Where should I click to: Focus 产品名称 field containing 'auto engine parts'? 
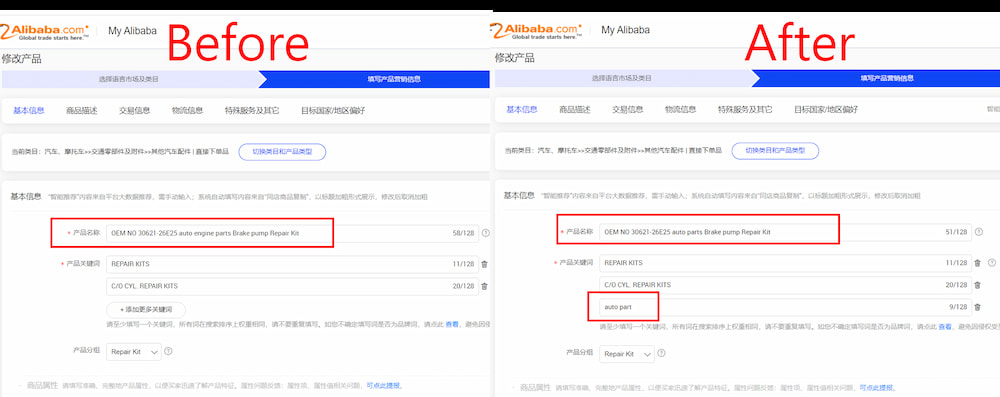(292, 234)
